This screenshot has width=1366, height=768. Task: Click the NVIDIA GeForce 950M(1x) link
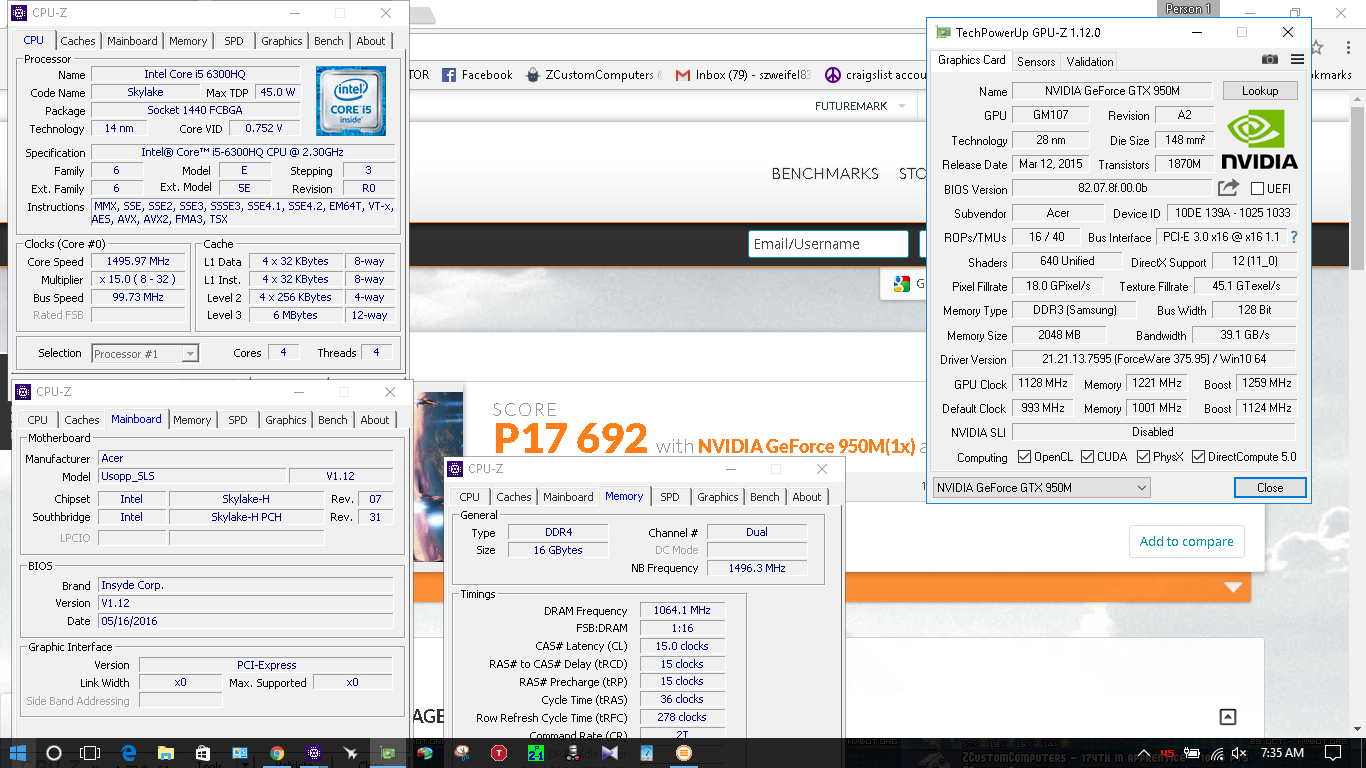806,446
